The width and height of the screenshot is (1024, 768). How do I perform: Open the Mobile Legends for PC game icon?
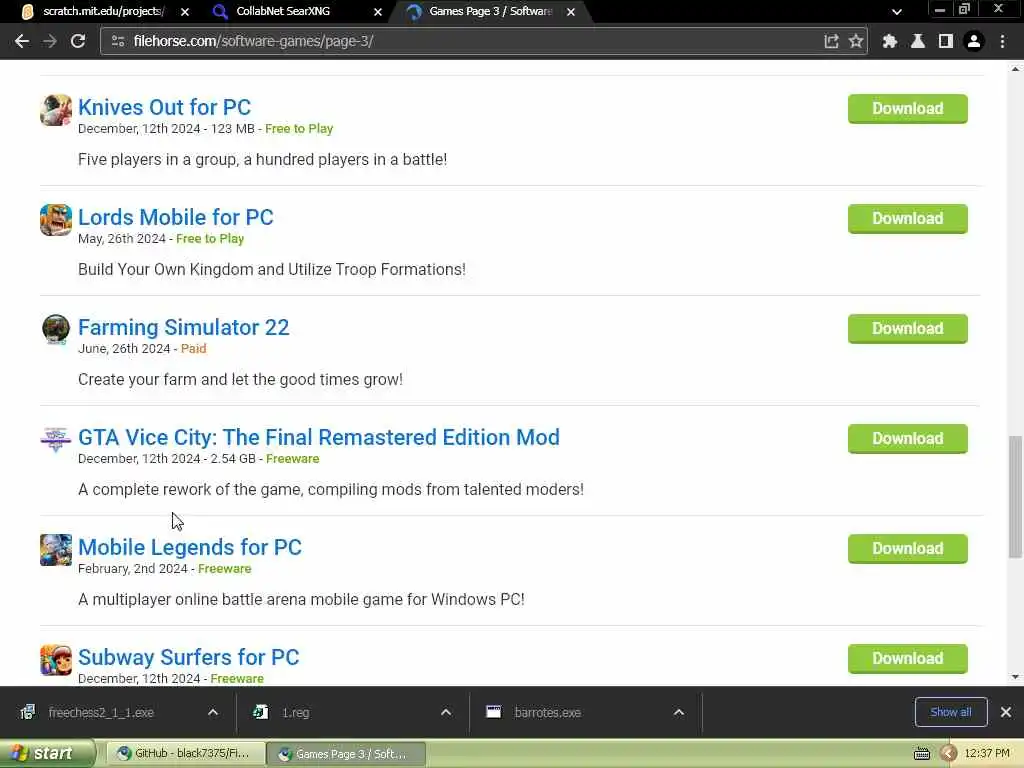click(56, 549)
